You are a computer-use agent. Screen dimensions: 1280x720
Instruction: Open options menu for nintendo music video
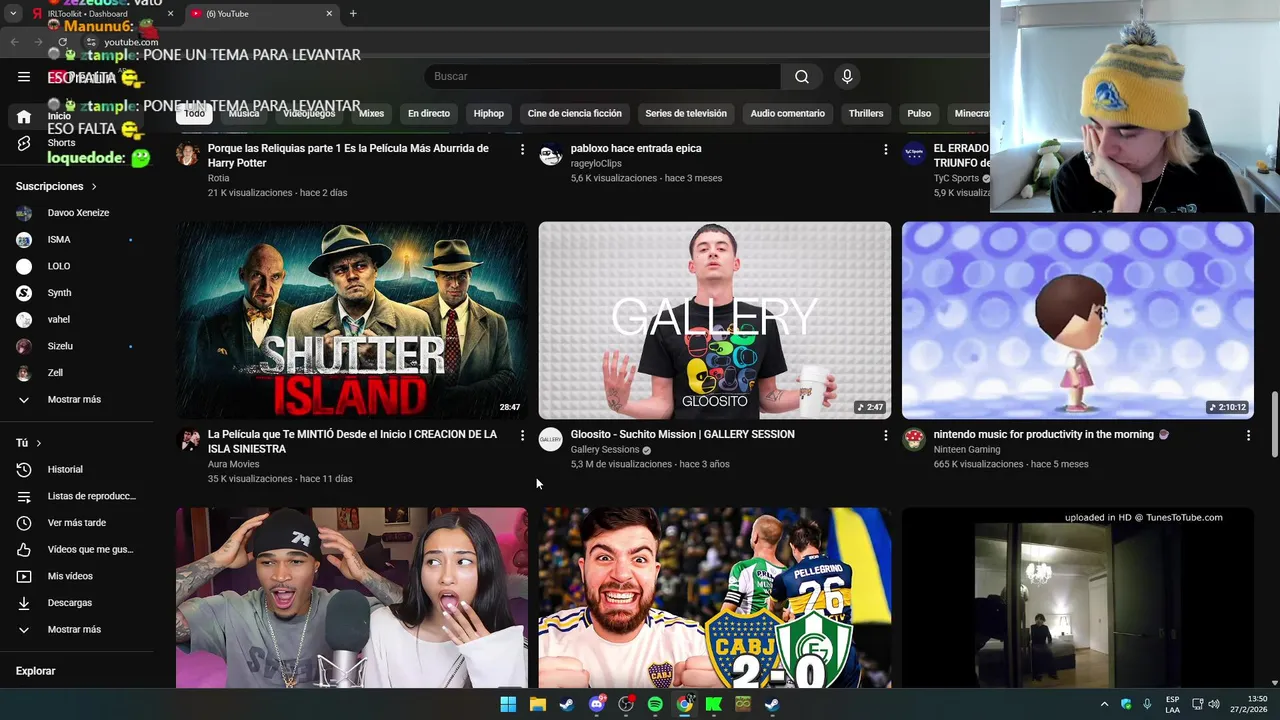point(1248,435)
